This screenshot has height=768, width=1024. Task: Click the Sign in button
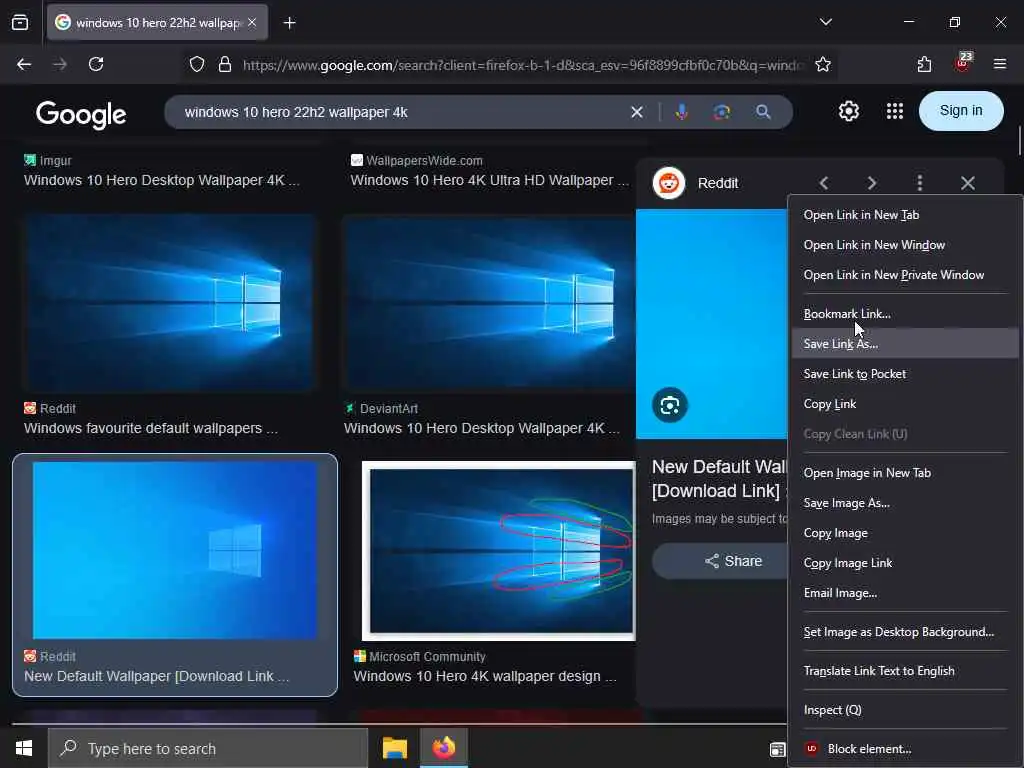[x=961, y=110]
